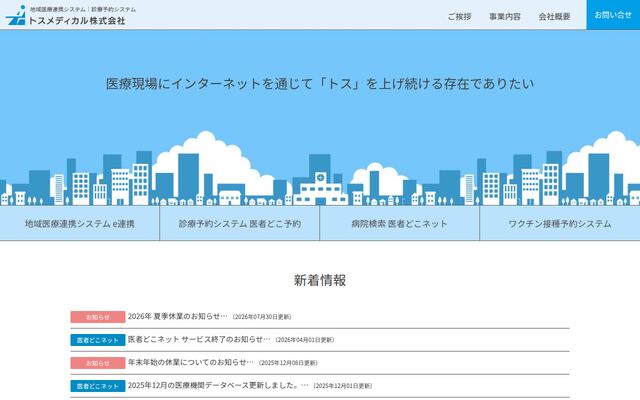This screenshot has height=400, width=640.
Task: Open the ご挨拶 menu item
Action: [x=460, y=16]
